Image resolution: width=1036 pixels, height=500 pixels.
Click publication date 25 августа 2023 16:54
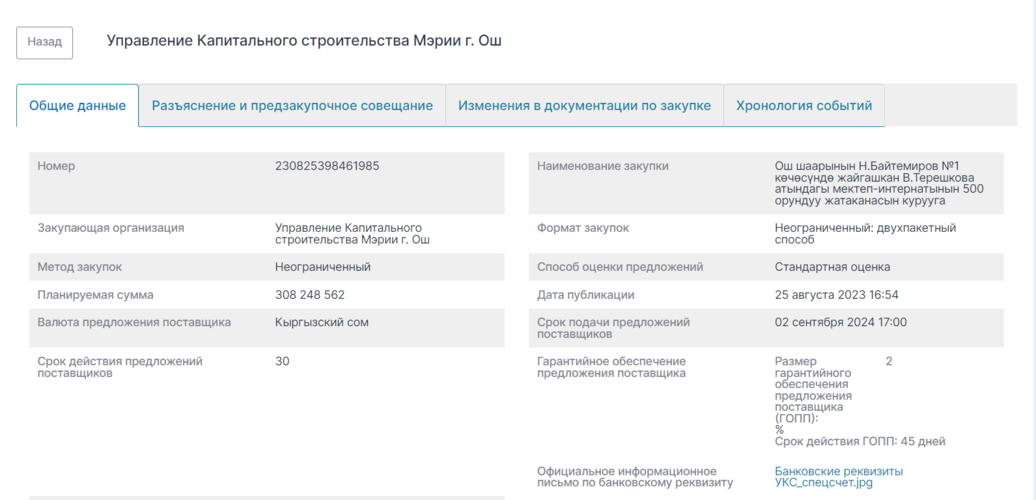click(x=836, y=295)
